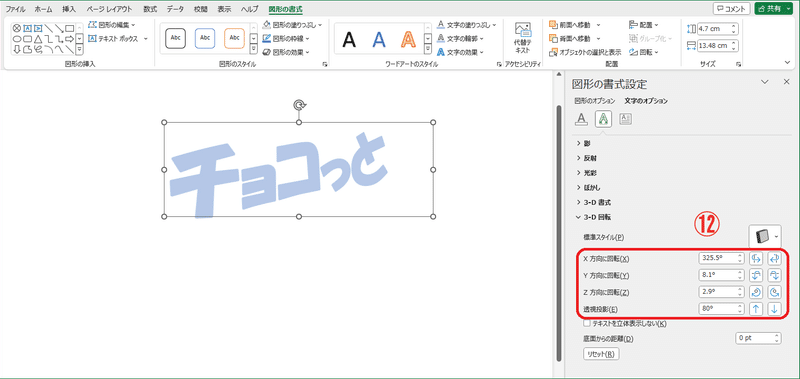
Task: Pick the circled X shape in gallery
Action: pos(16,29)
